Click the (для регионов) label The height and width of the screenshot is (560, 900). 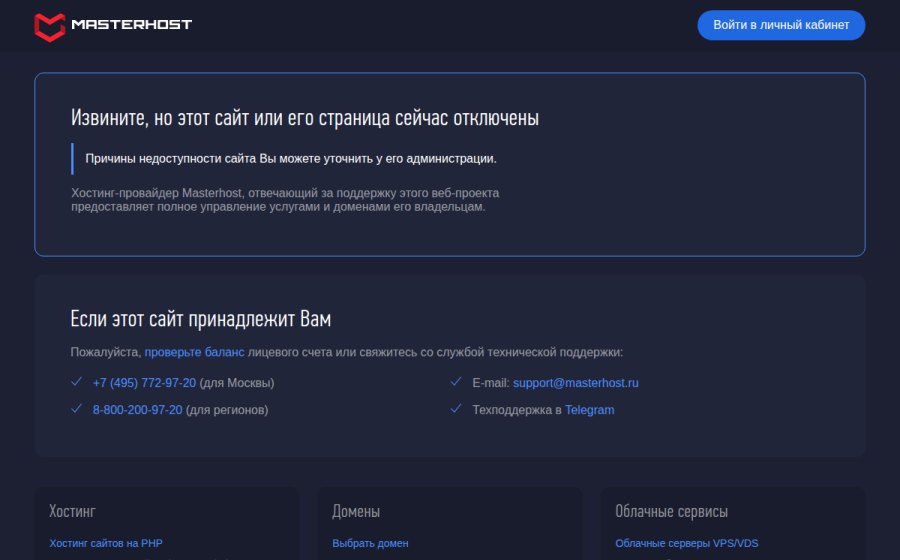click(x=227, y=410)
